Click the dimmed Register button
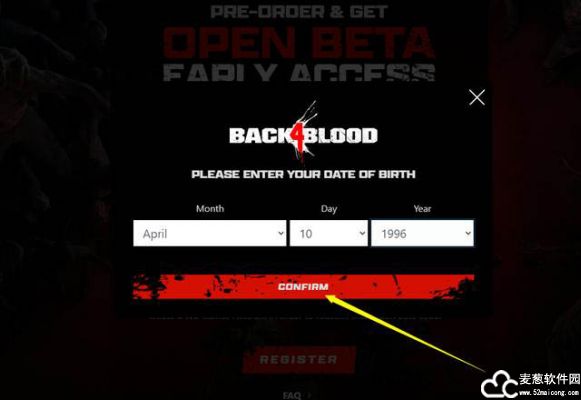 point(299,360)
